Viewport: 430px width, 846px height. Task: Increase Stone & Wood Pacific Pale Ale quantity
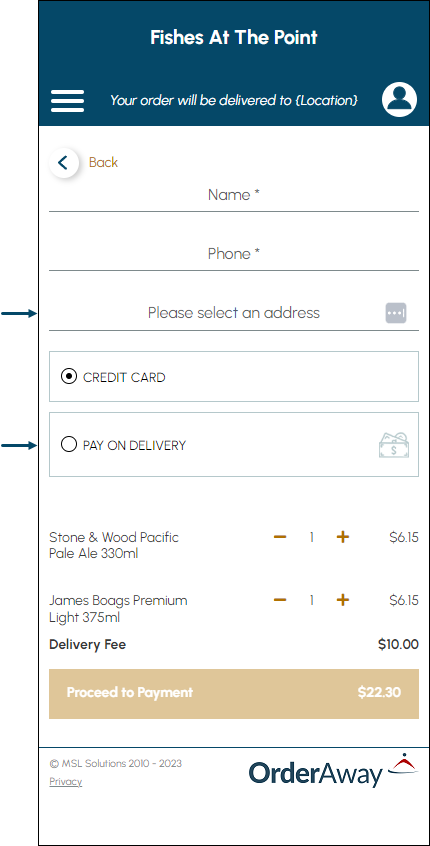[343, 537]
